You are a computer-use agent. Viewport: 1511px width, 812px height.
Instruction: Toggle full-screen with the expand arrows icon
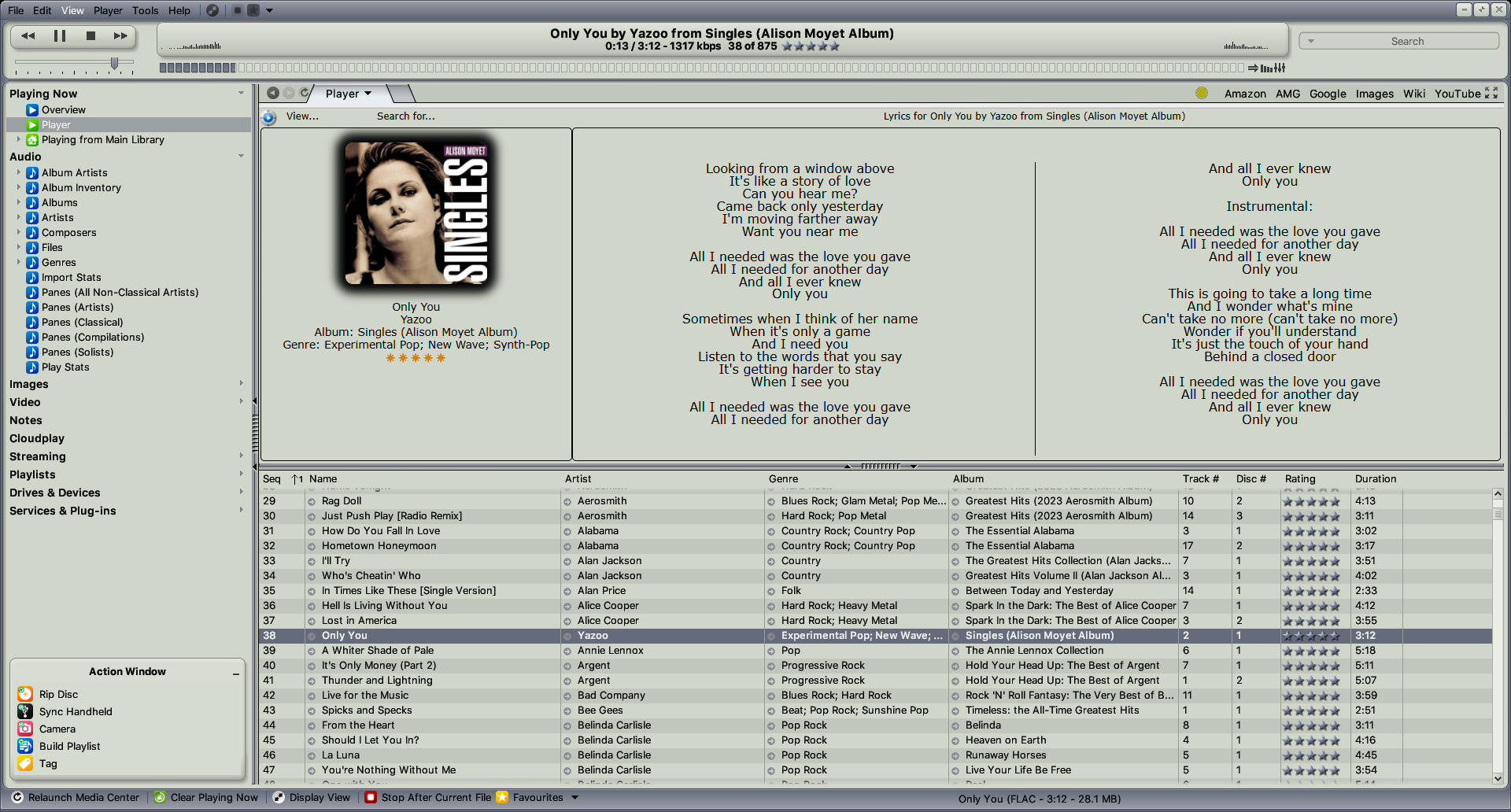(x=1491, y=93)
